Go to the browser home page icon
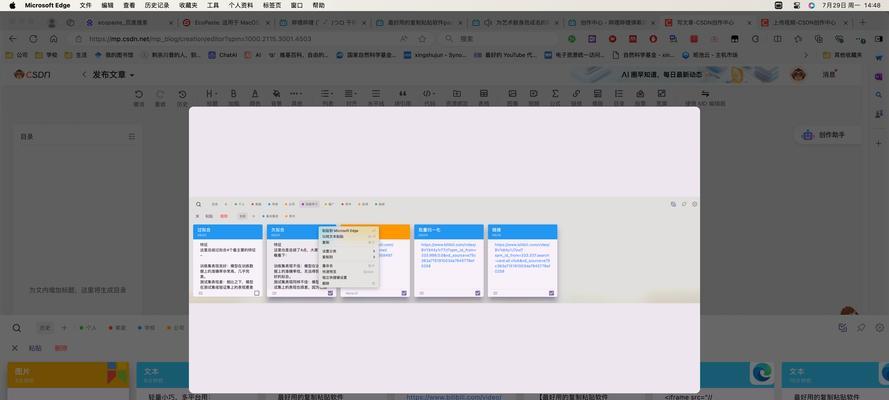This screenshot has width=889, height=400. (x=53, y=39)
